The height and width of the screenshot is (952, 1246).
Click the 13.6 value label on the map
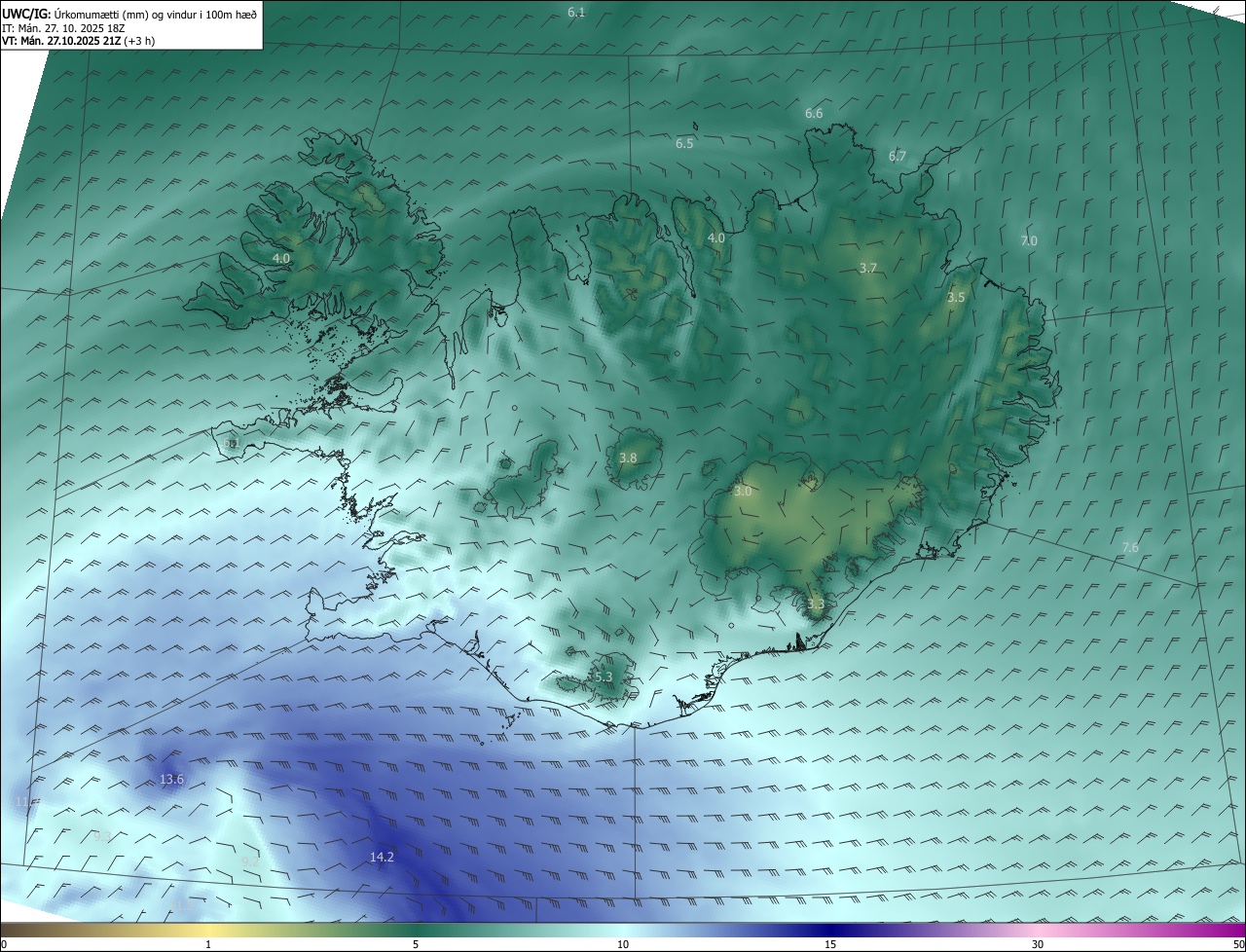(171, 780)
